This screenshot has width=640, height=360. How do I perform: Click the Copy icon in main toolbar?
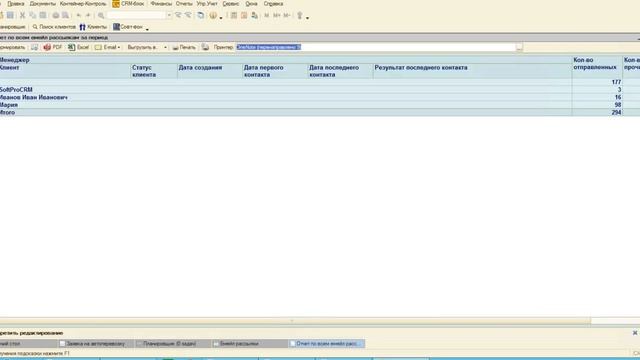click(x=33, y=16)
